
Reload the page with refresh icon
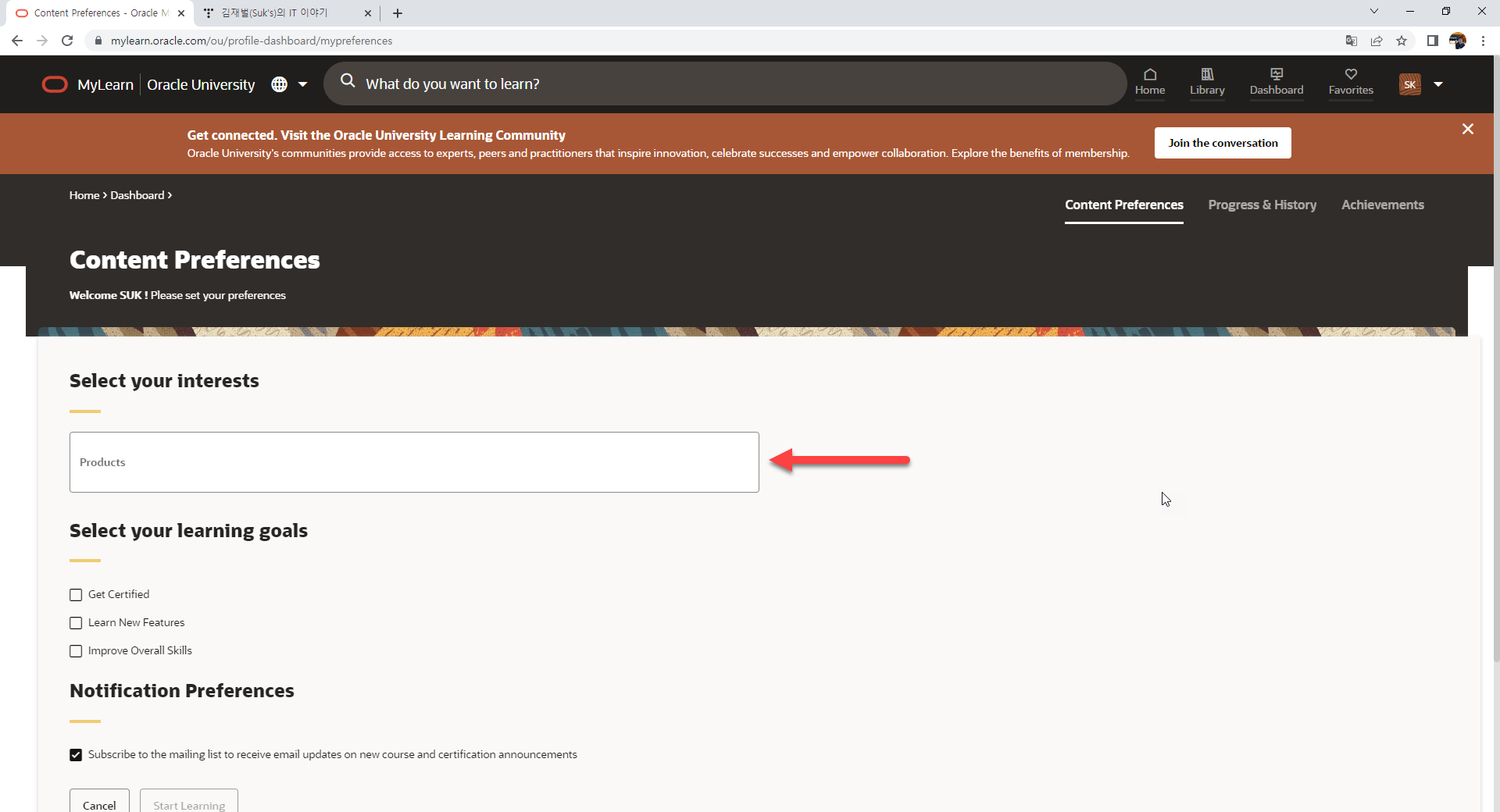(x=67, y=41)
